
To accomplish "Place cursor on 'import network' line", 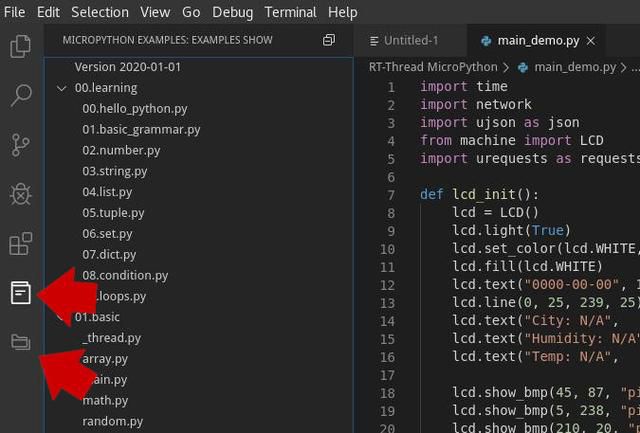I will [476, 104].
